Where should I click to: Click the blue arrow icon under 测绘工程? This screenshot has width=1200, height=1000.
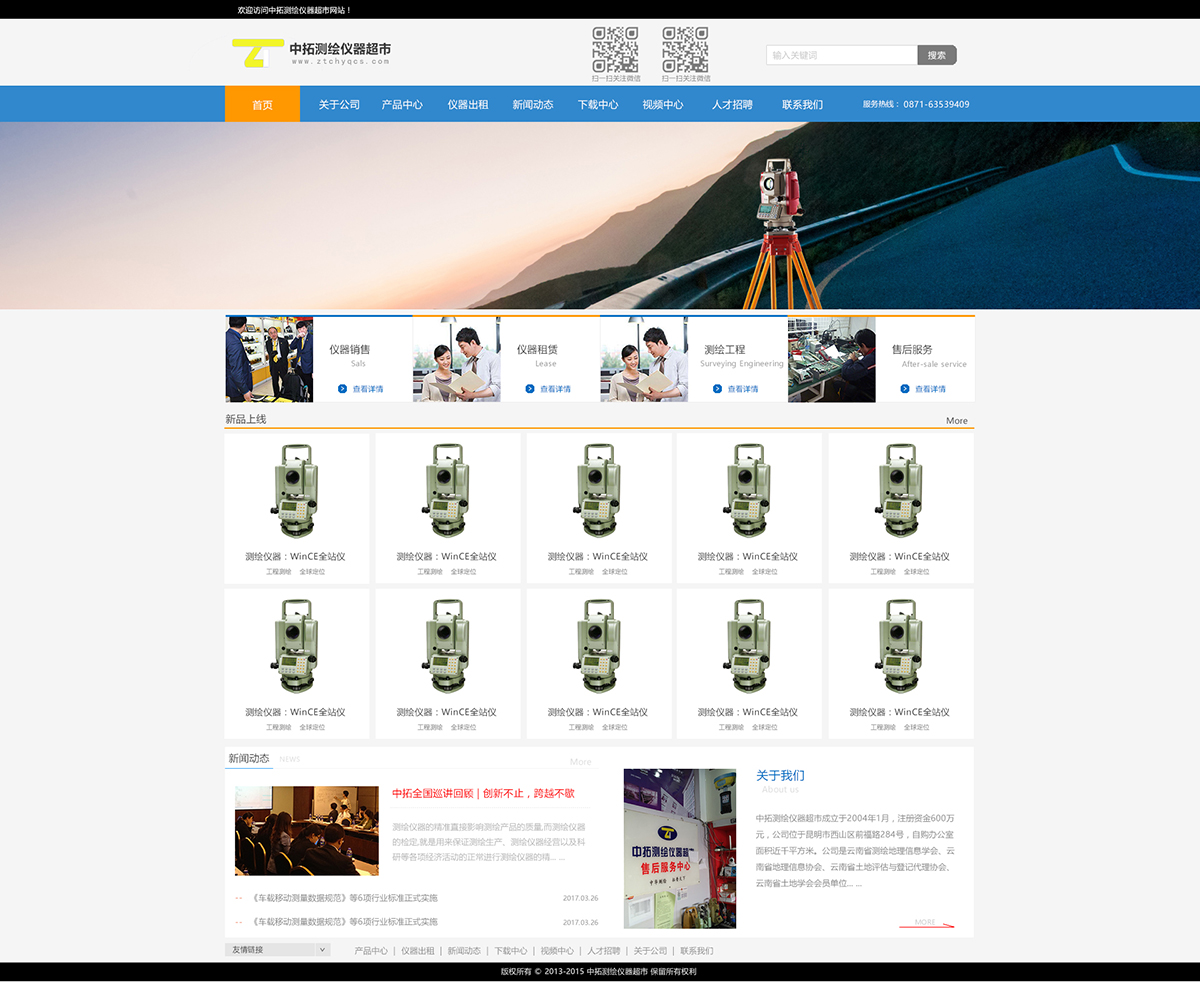718,389
